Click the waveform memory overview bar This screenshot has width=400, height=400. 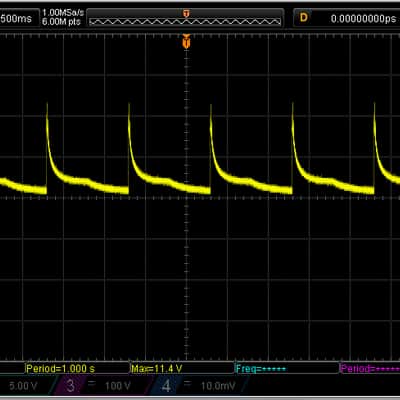coord(185,19)
